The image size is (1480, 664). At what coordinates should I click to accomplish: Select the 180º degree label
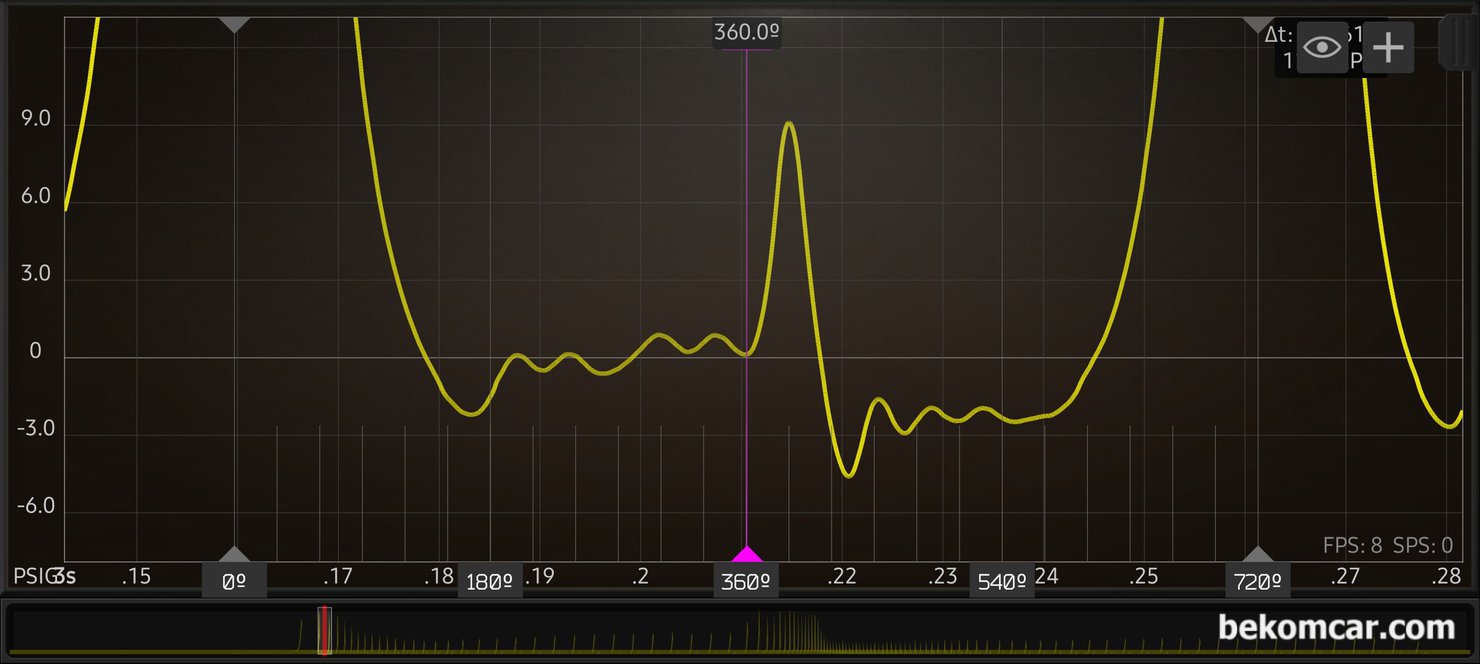490,581
